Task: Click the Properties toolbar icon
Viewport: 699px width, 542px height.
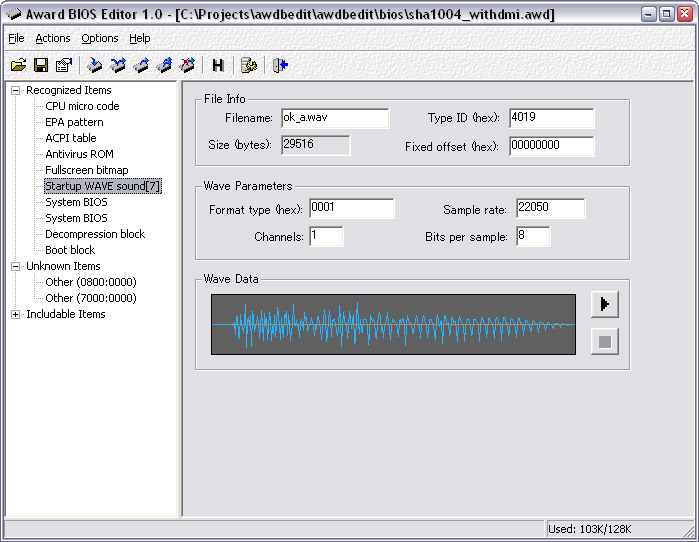Action: pos(64,65)
